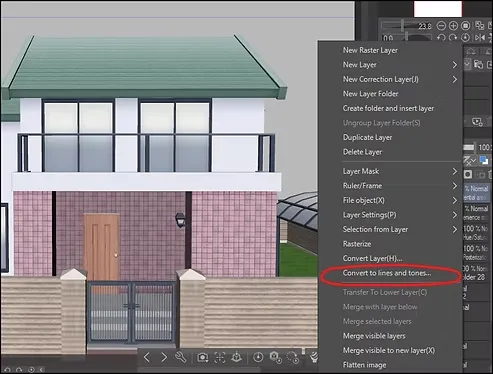Expand New Correction Layer(J) submenu
The width and height of the screenshot is (493, 374).
click(390, 79)
